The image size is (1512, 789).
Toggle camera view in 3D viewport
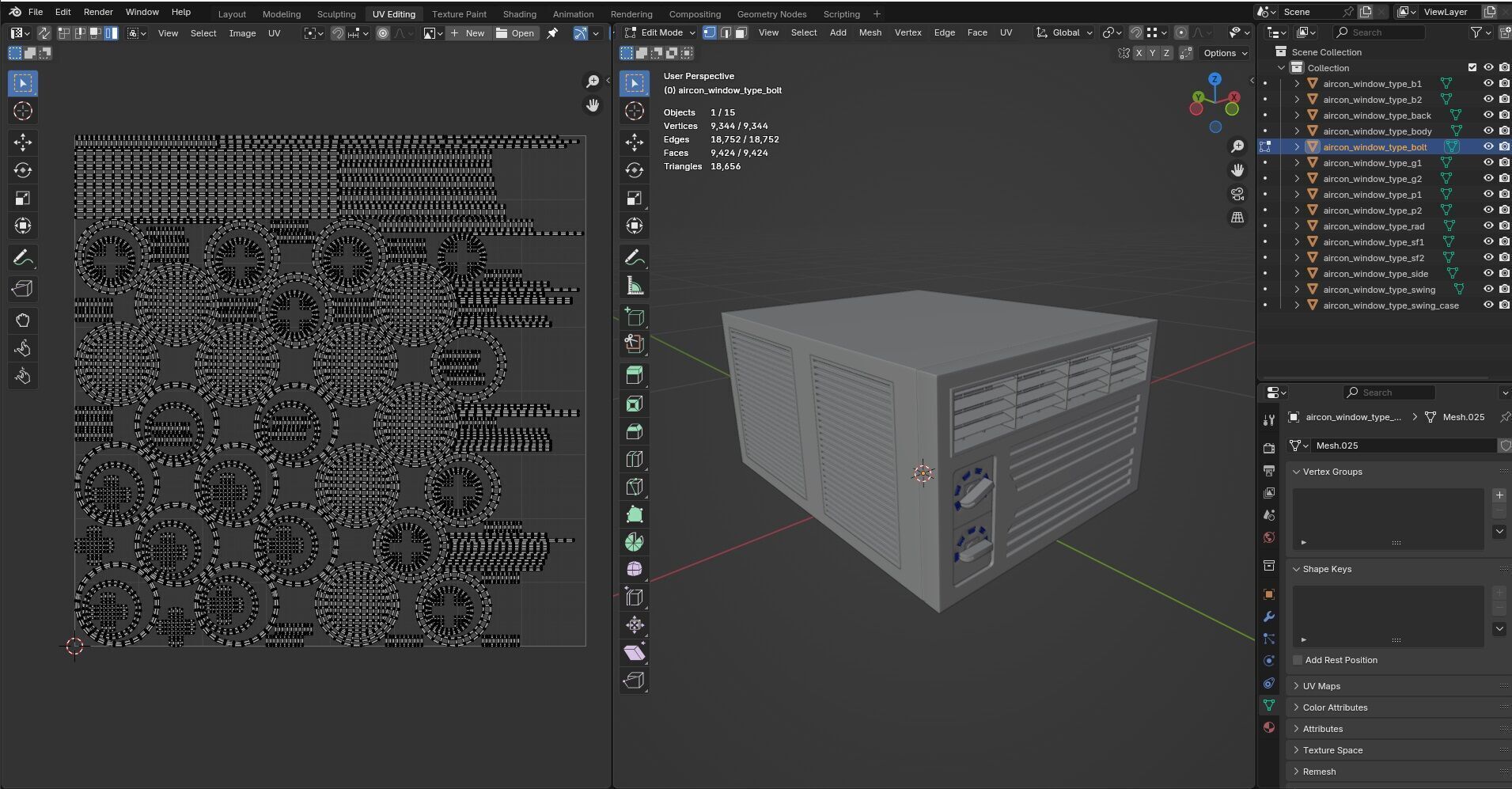[1237, 194]
